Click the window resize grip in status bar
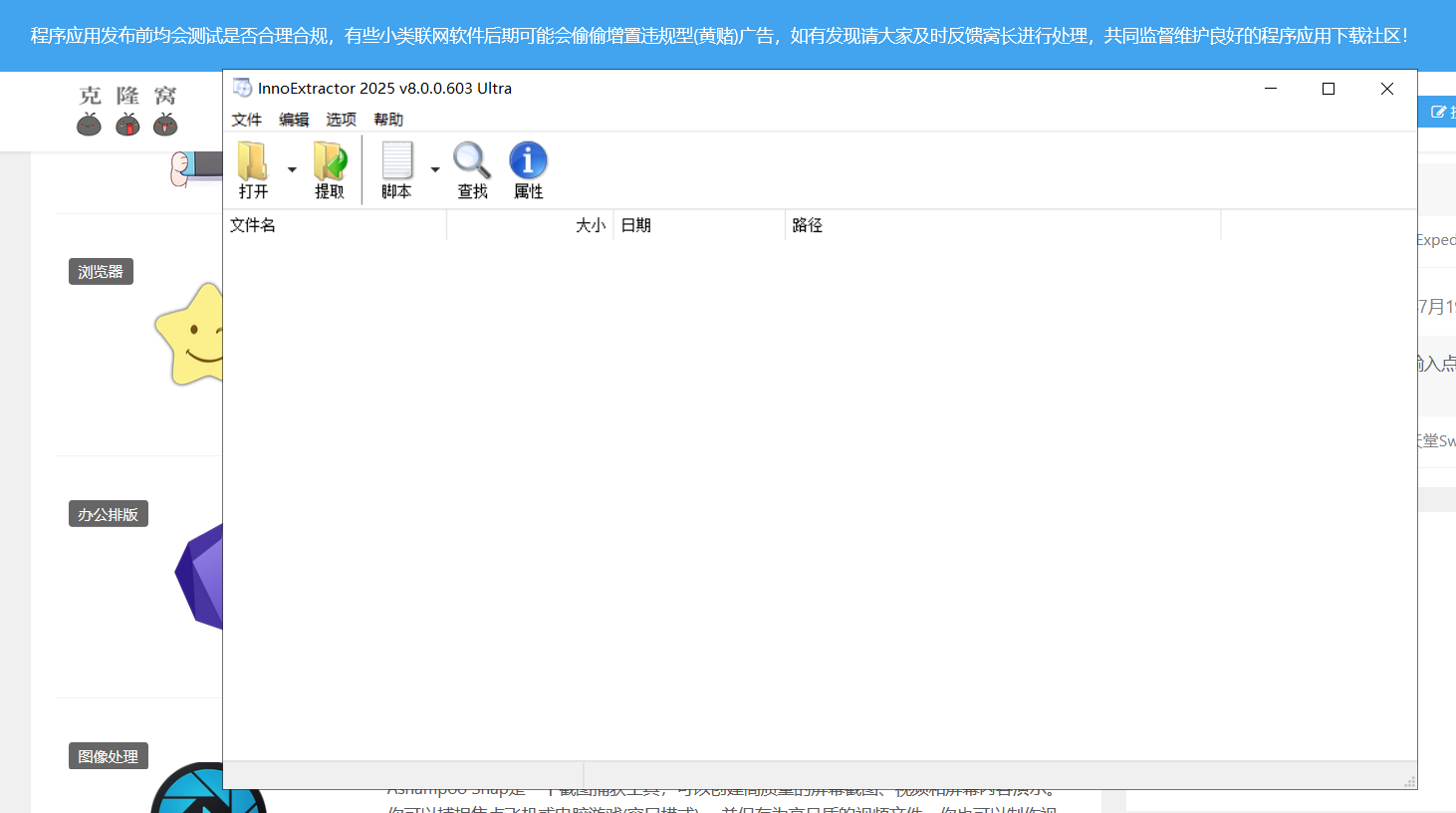Screen dimensions: 1456x813 click(x=1409, y=781)
